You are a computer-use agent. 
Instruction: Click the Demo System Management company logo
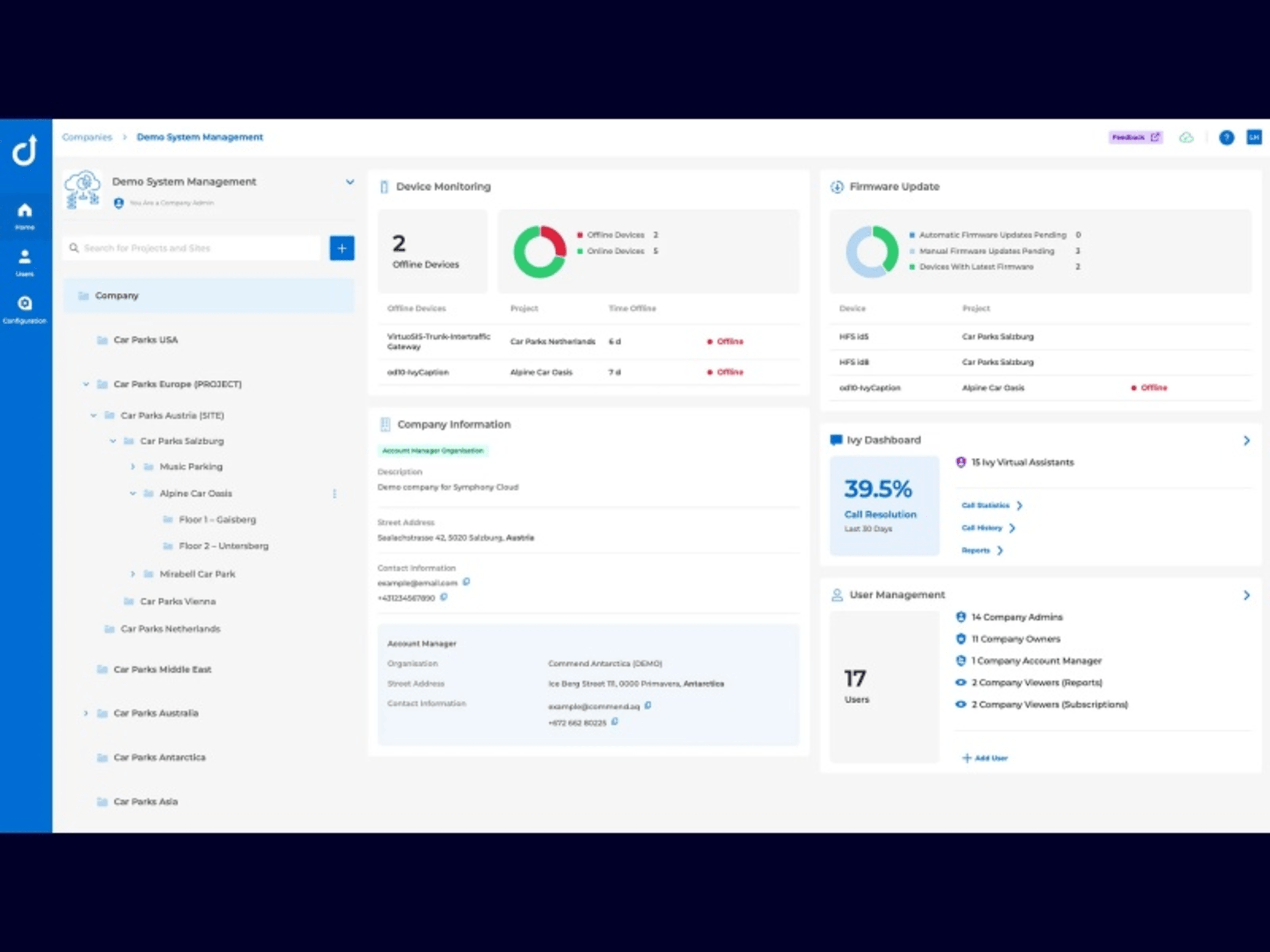tap(83, 190)
